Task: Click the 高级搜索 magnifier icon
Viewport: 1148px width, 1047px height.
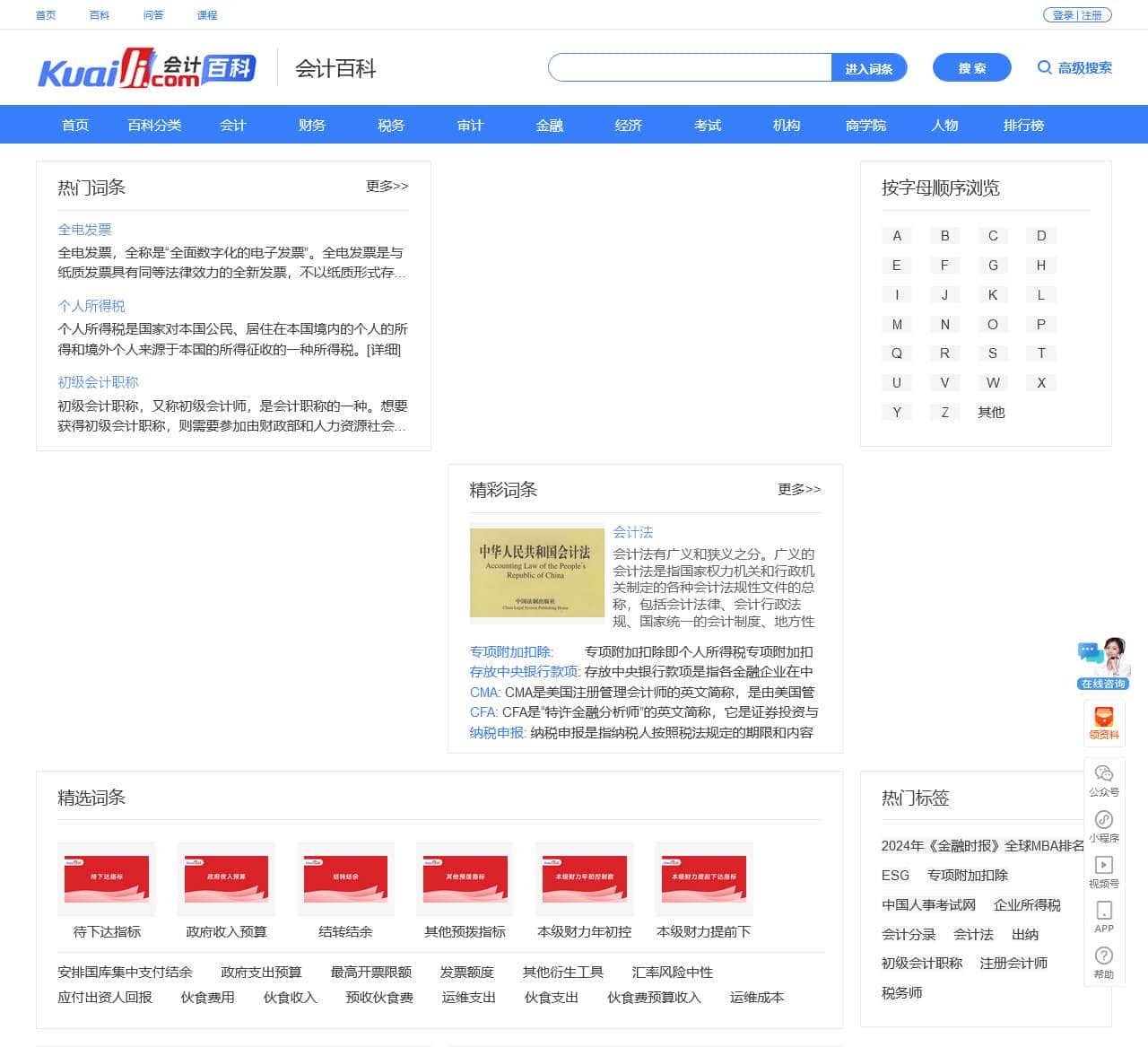Action: (x=1045, y=67)
